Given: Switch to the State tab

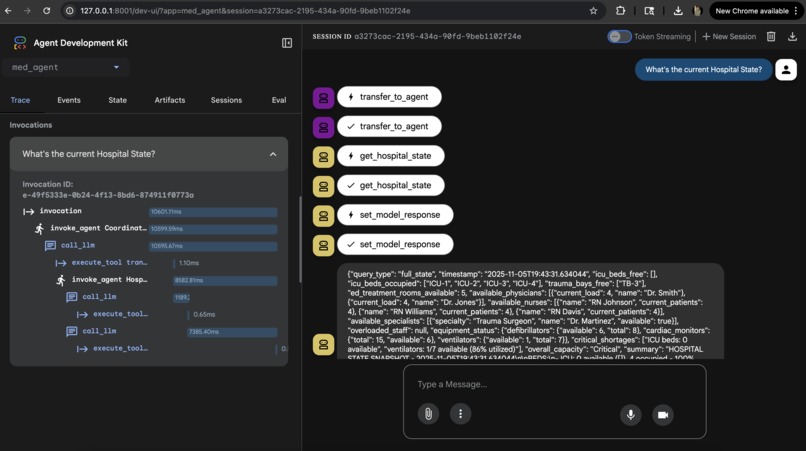Looking at the screenshot, I should point(117,100).
